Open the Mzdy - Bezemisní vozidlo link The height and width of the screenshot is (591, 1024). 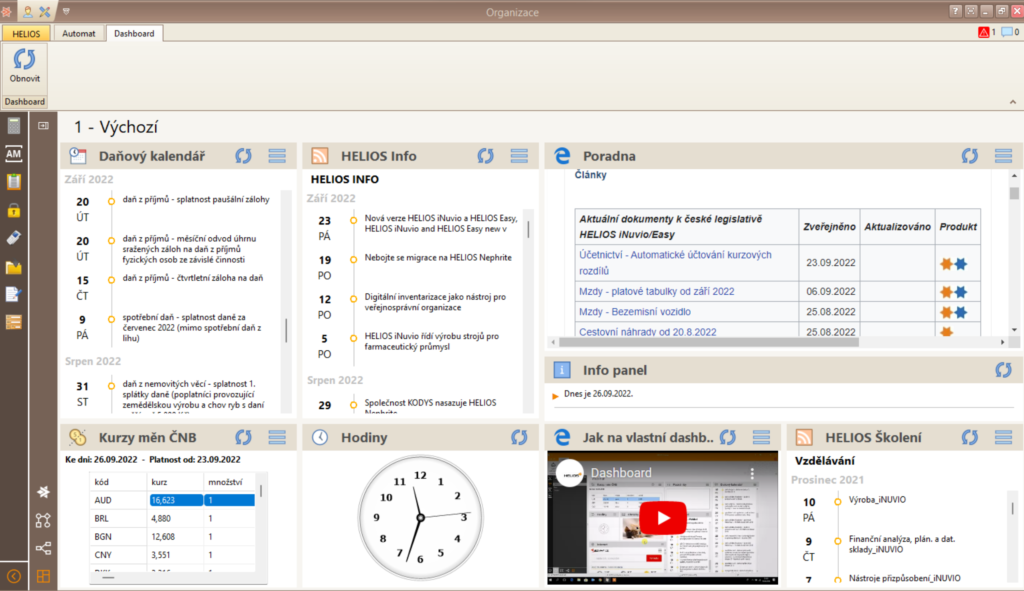[635, 311]
